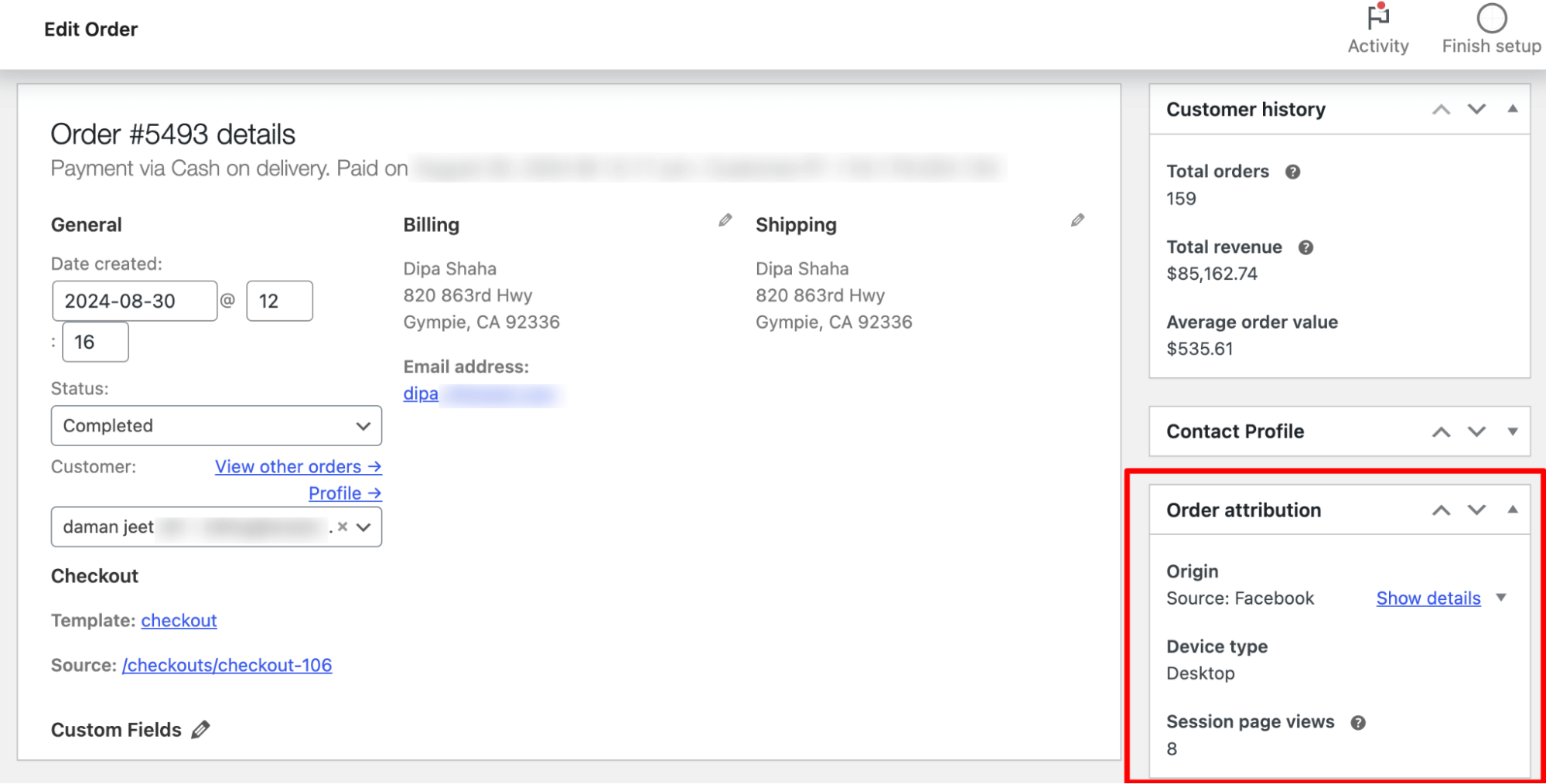Image resolution: width=1546 pixels, height=784 pixels.
Task: Clear selected customer with x icon
Action: [343, 527]
